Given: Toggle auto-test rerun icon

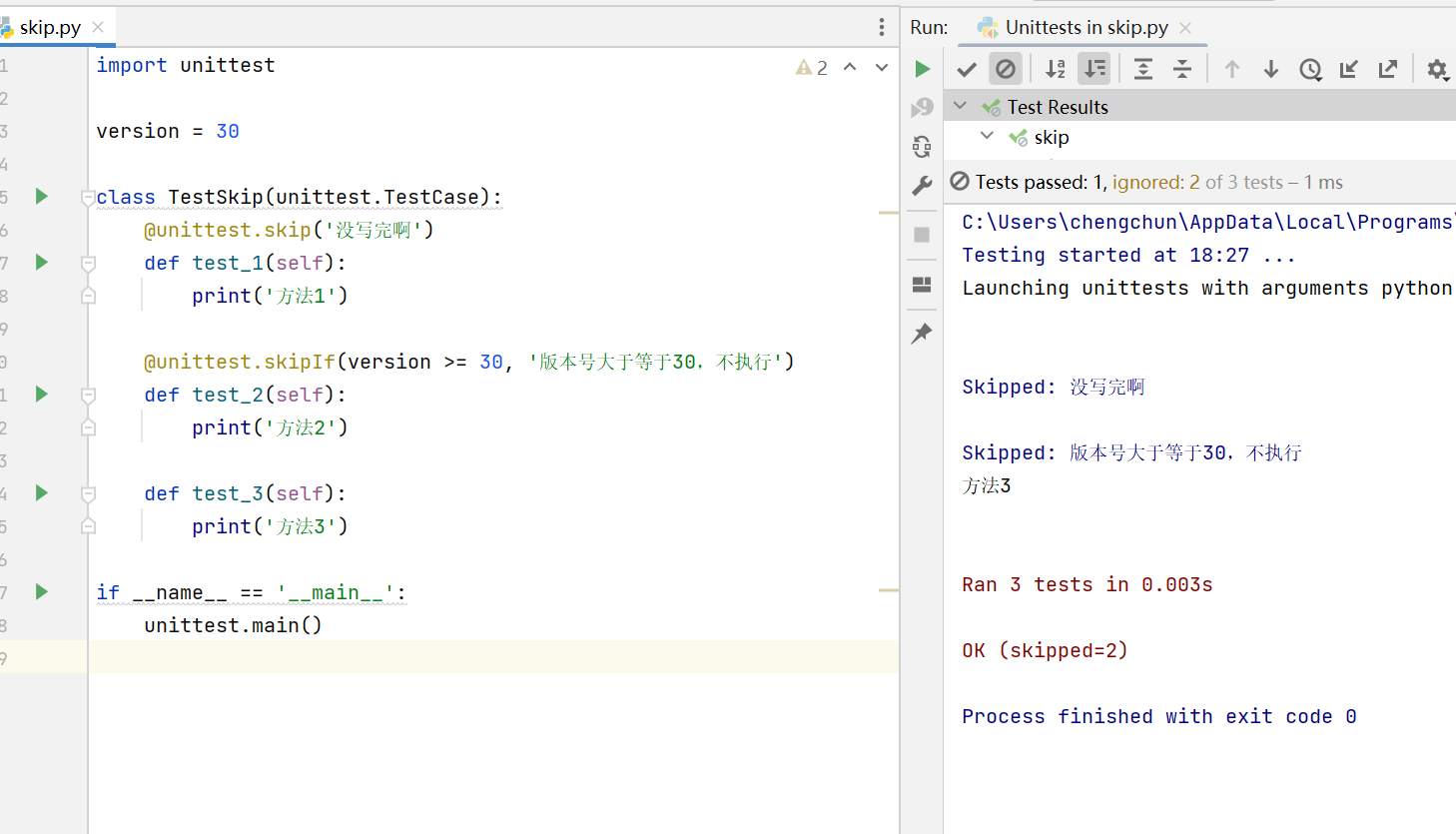Looking at the screenshot, I should point(922,147).
